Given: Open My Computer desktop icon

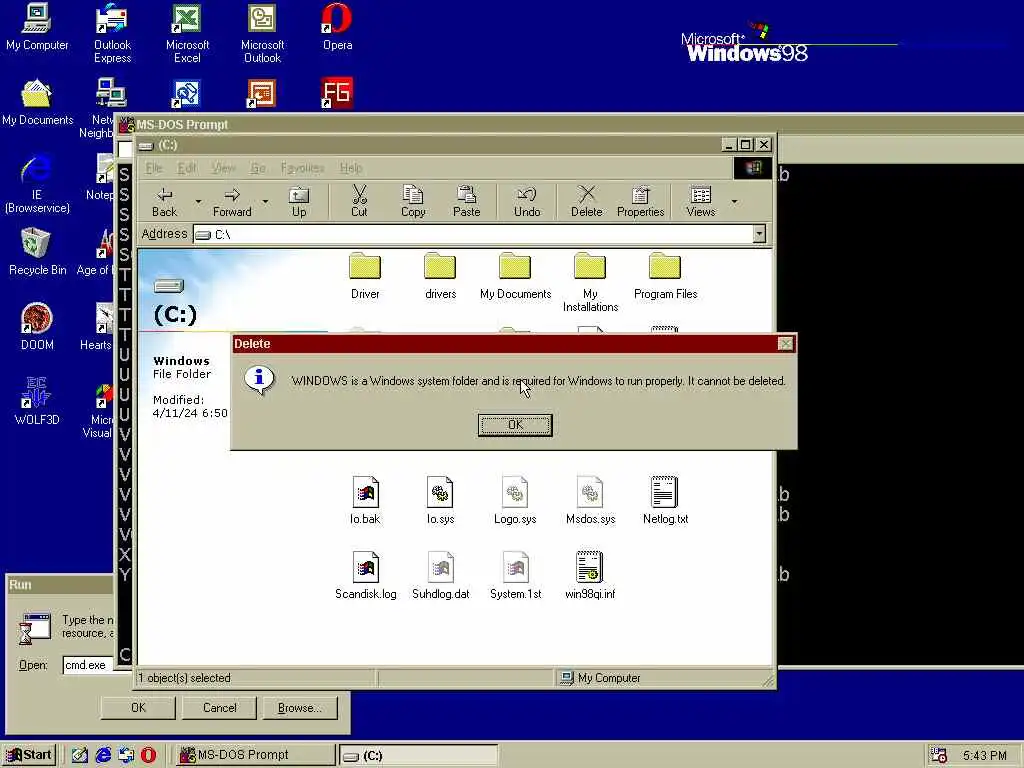Looking at the screenshot, I should coord(37,27).
